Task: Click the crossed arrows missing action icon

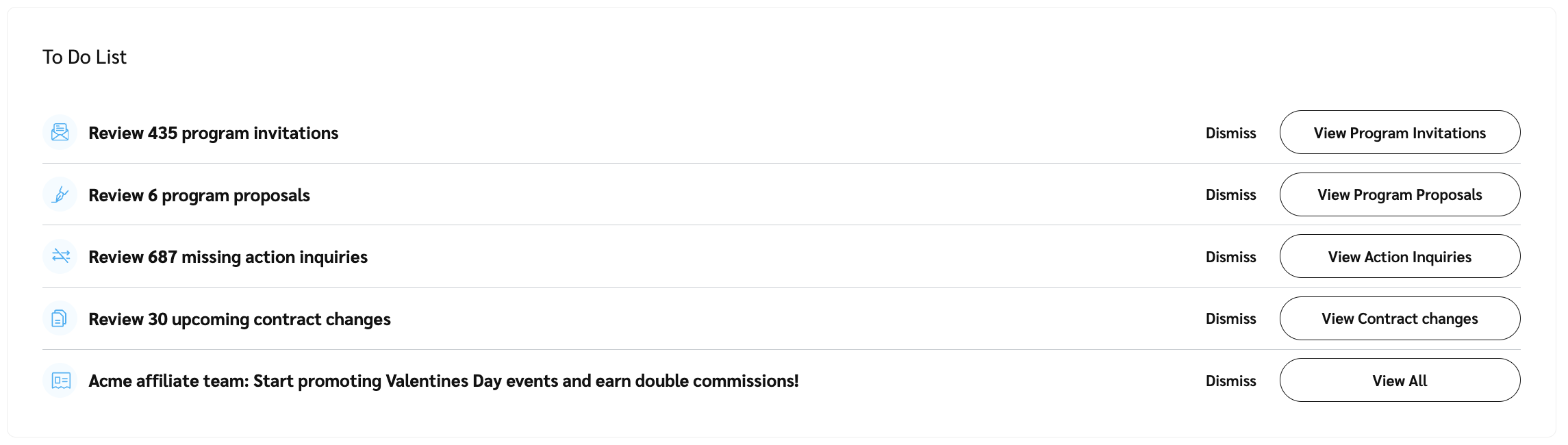Action: pyautogui.click(x=60, y=257)
